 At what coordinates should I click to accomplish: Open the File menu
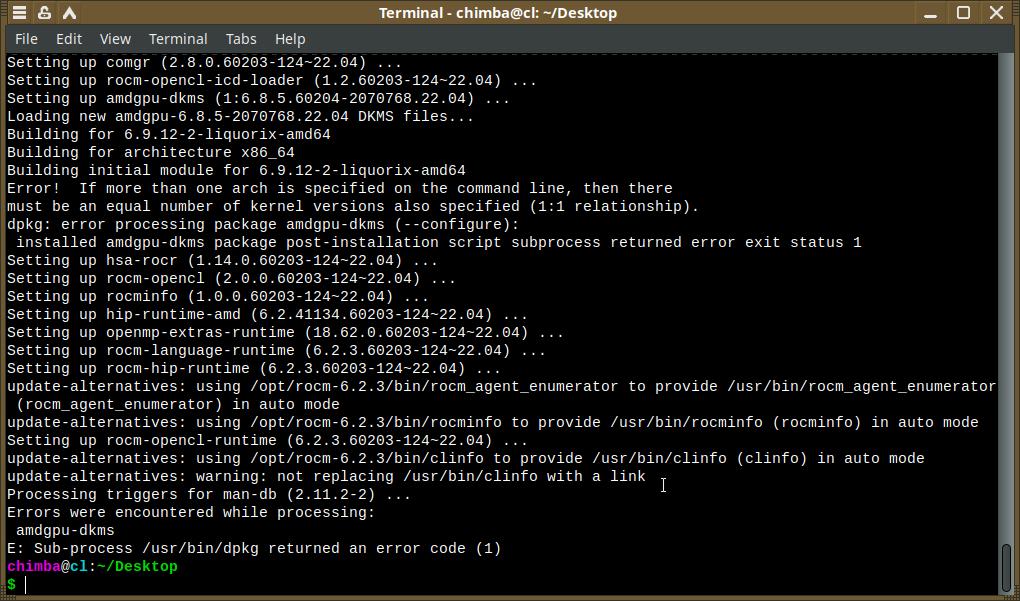point(26,39)
